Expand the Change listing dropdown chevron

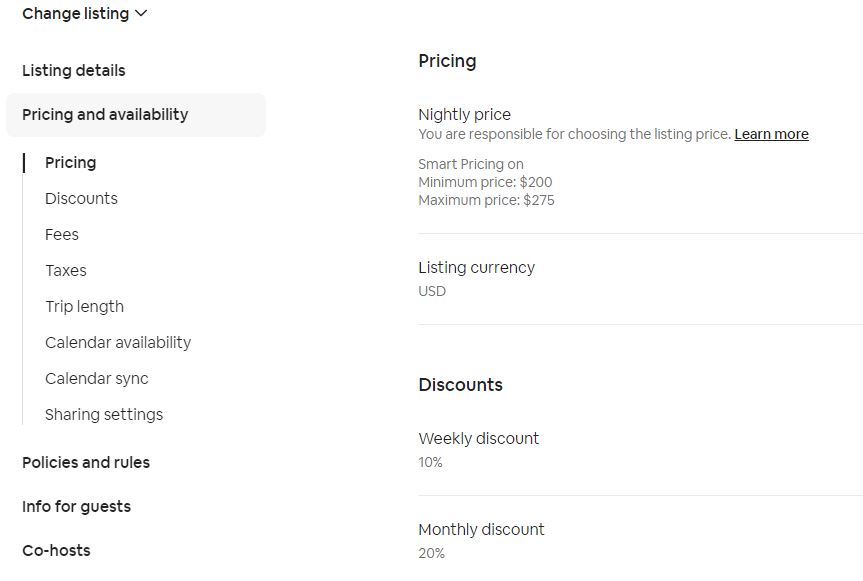(141, 14)
